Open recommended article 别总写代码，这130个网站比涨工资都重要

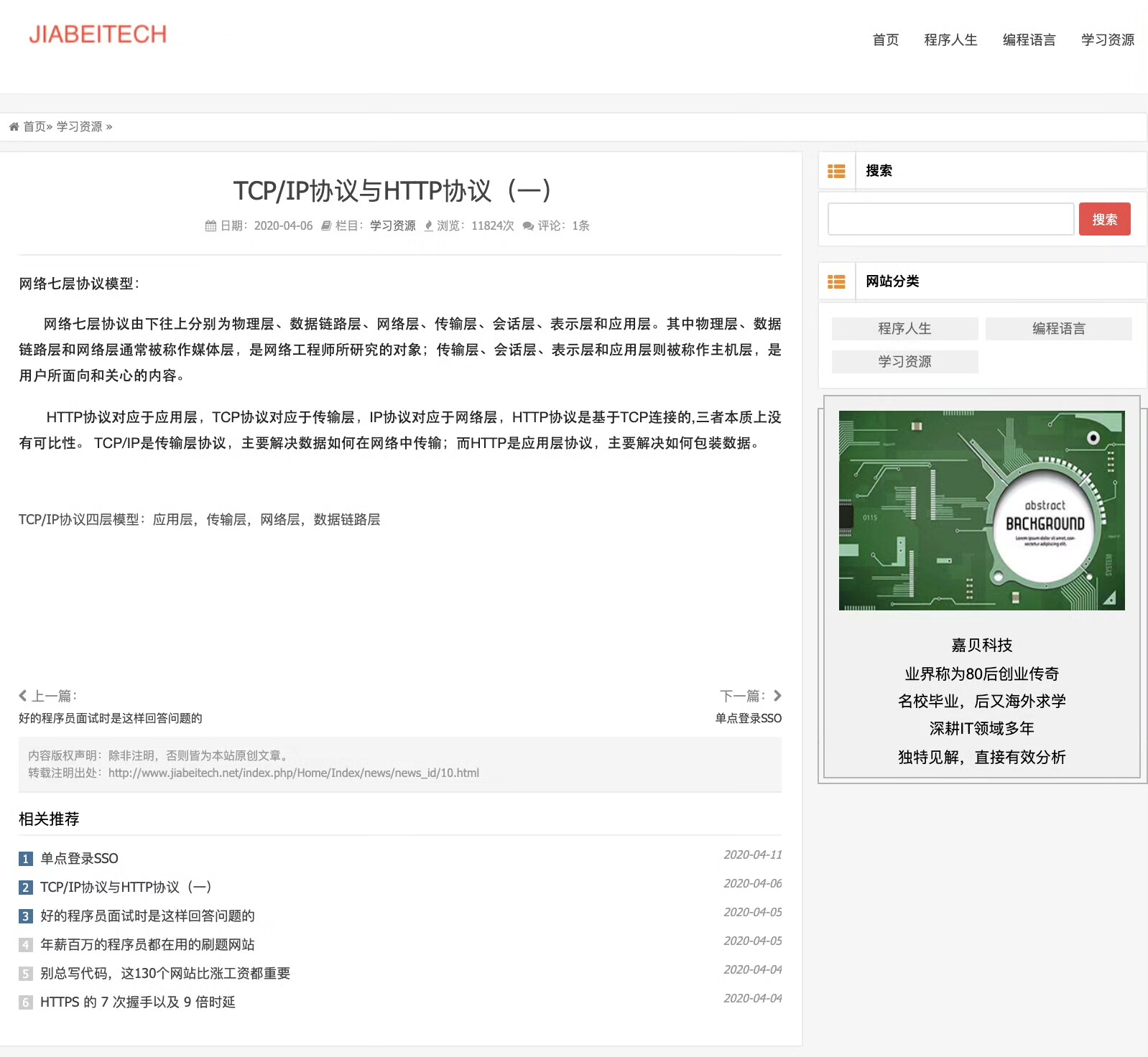tap(165, 974)
